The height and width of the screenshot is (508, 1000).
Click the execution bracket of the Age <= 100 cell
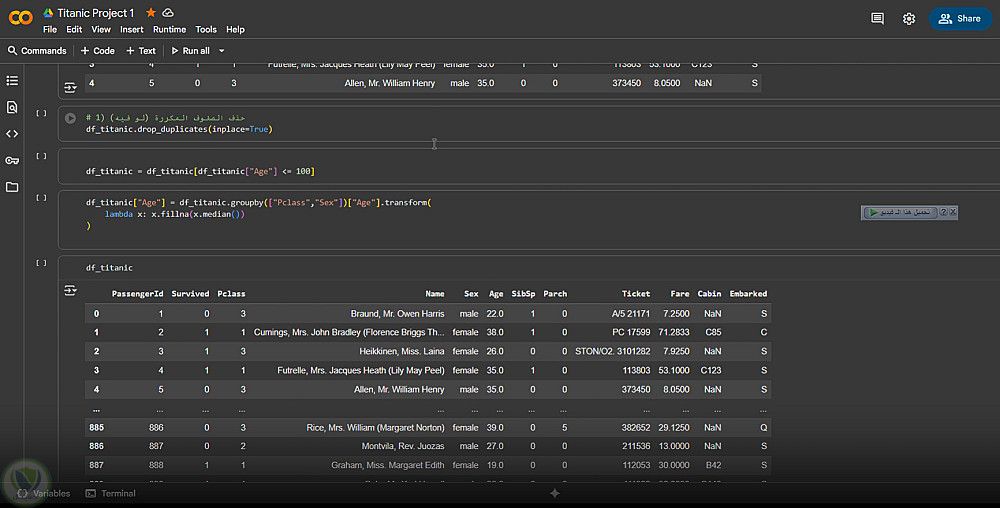coord(41,156)
